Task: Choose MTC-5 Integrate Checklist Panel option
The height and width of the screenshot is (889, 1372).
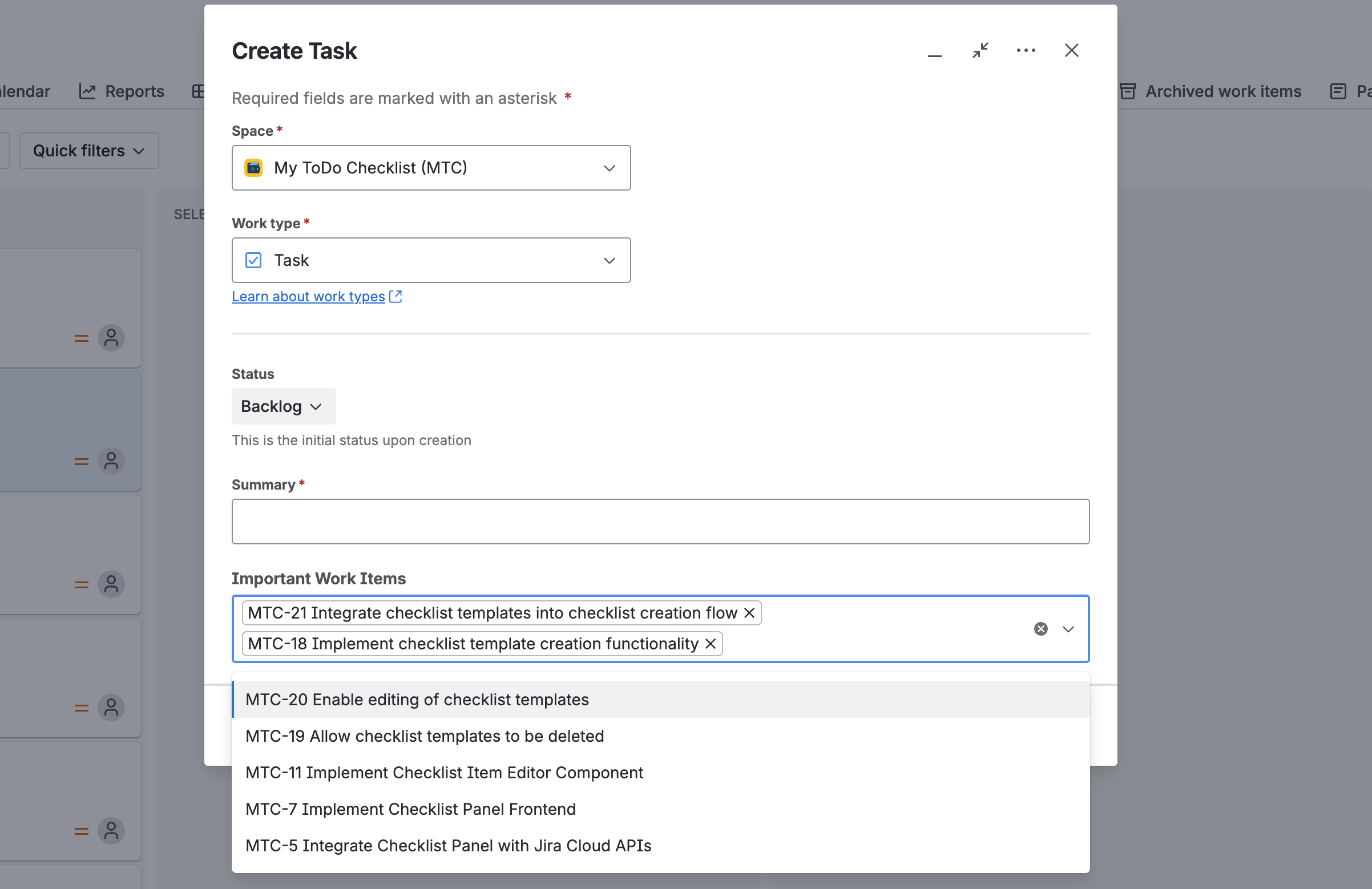Action: coord(448,846)
